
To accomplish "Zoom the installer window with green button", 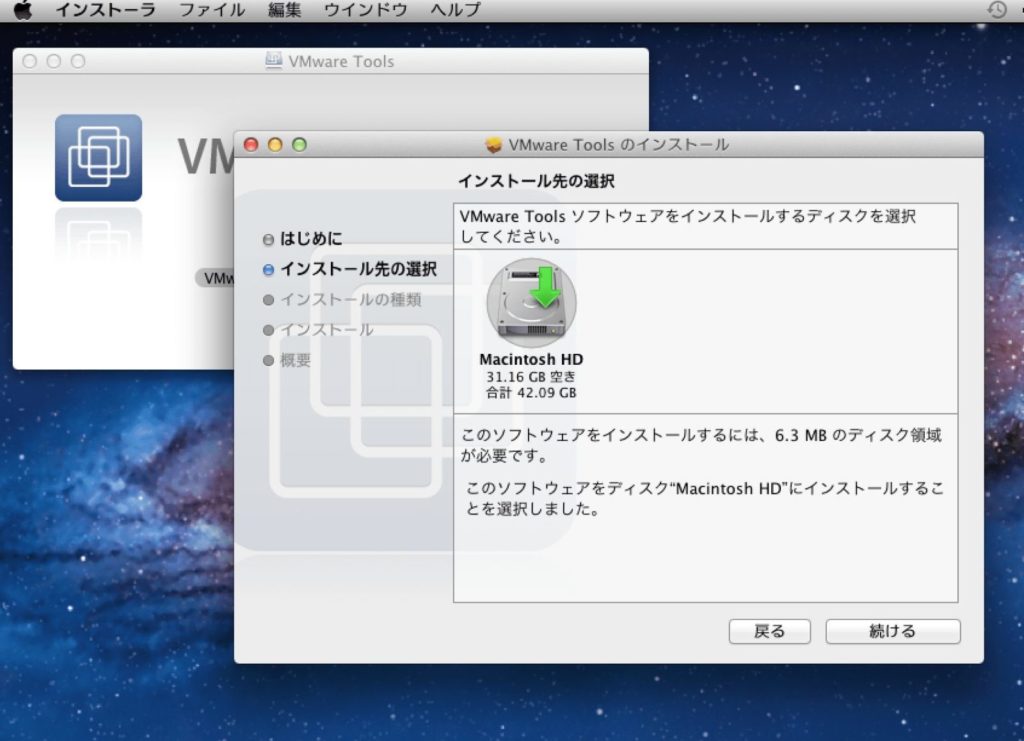I will coord(299,144).
